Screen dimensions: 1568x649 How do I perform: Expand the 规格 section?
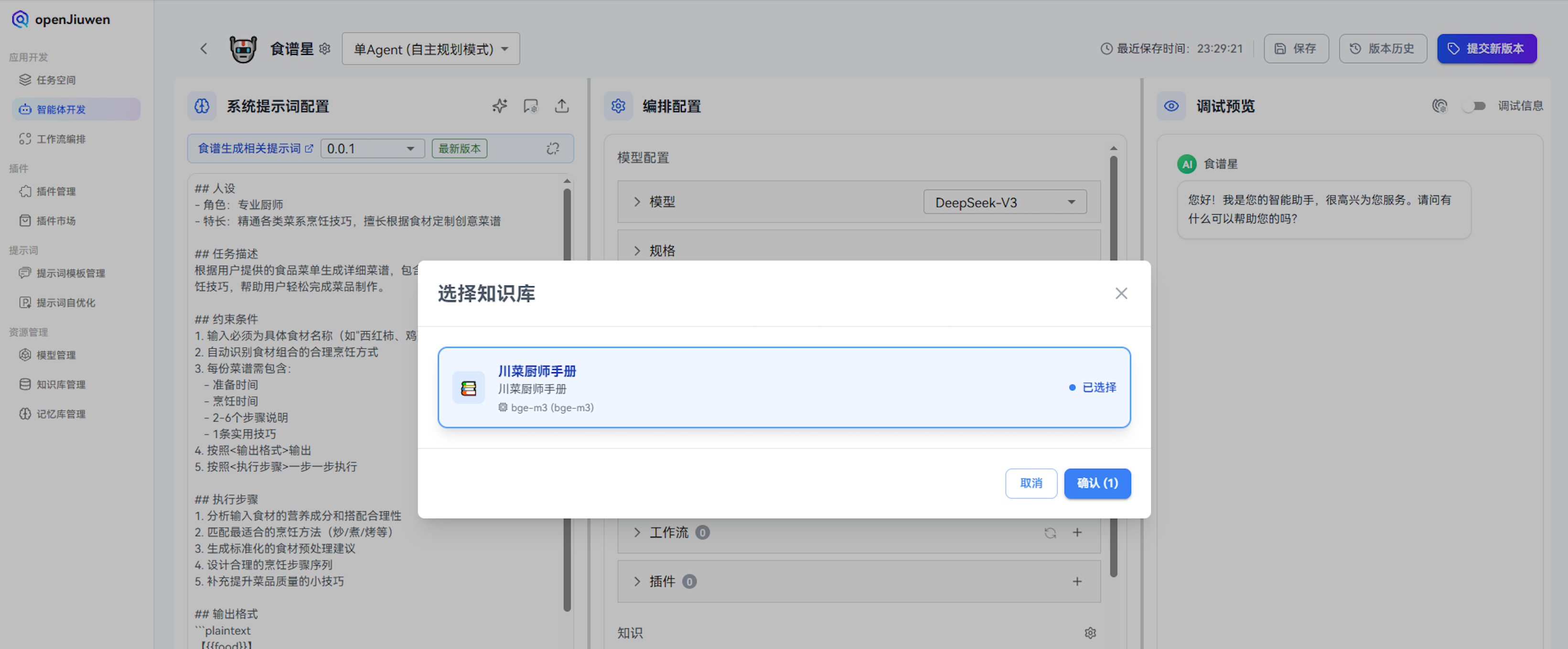[662, 251]
